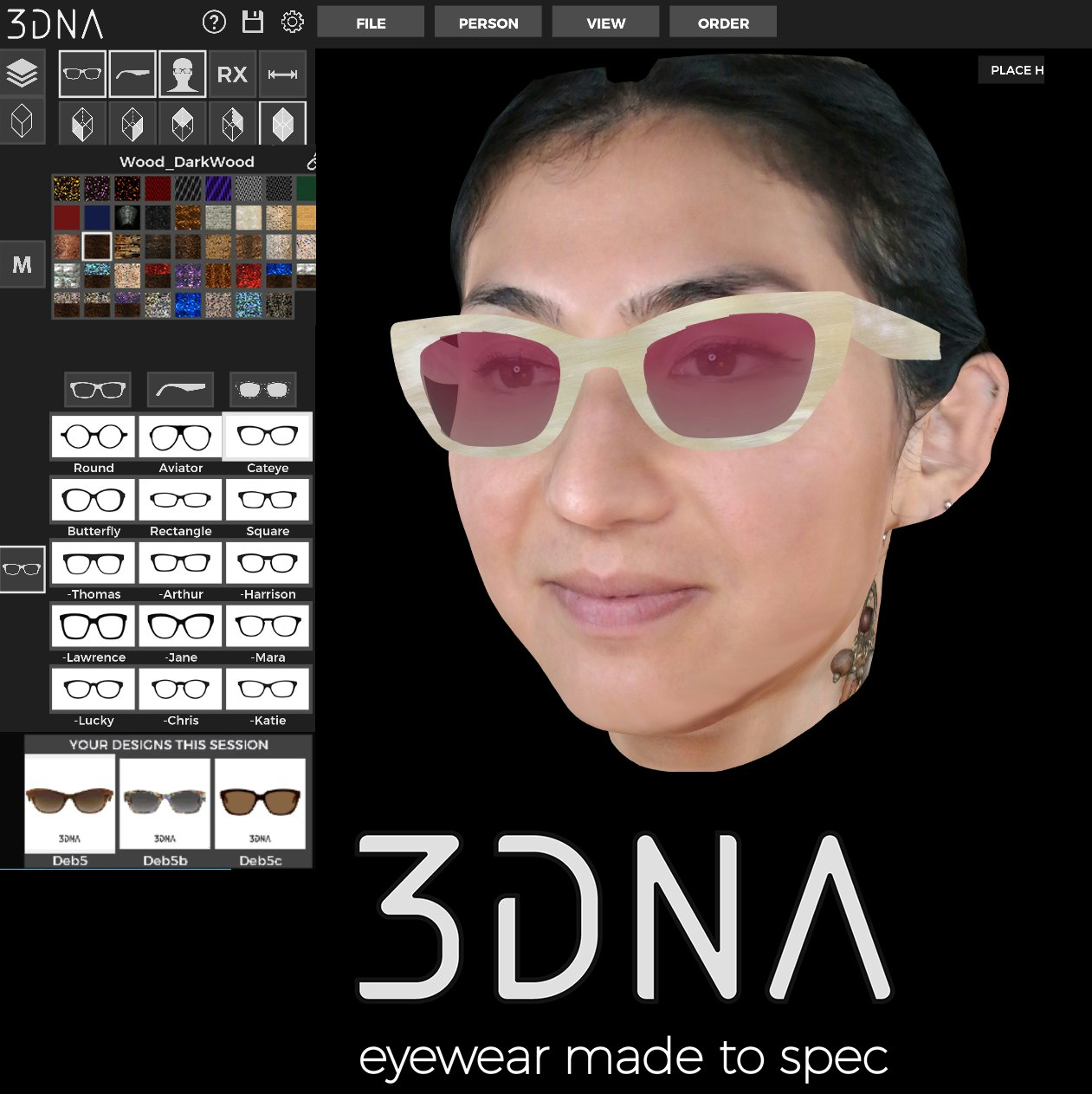Toggle the M mode button
Image resolution: width=1092 pixels, height=1094 pixels.
22,264
